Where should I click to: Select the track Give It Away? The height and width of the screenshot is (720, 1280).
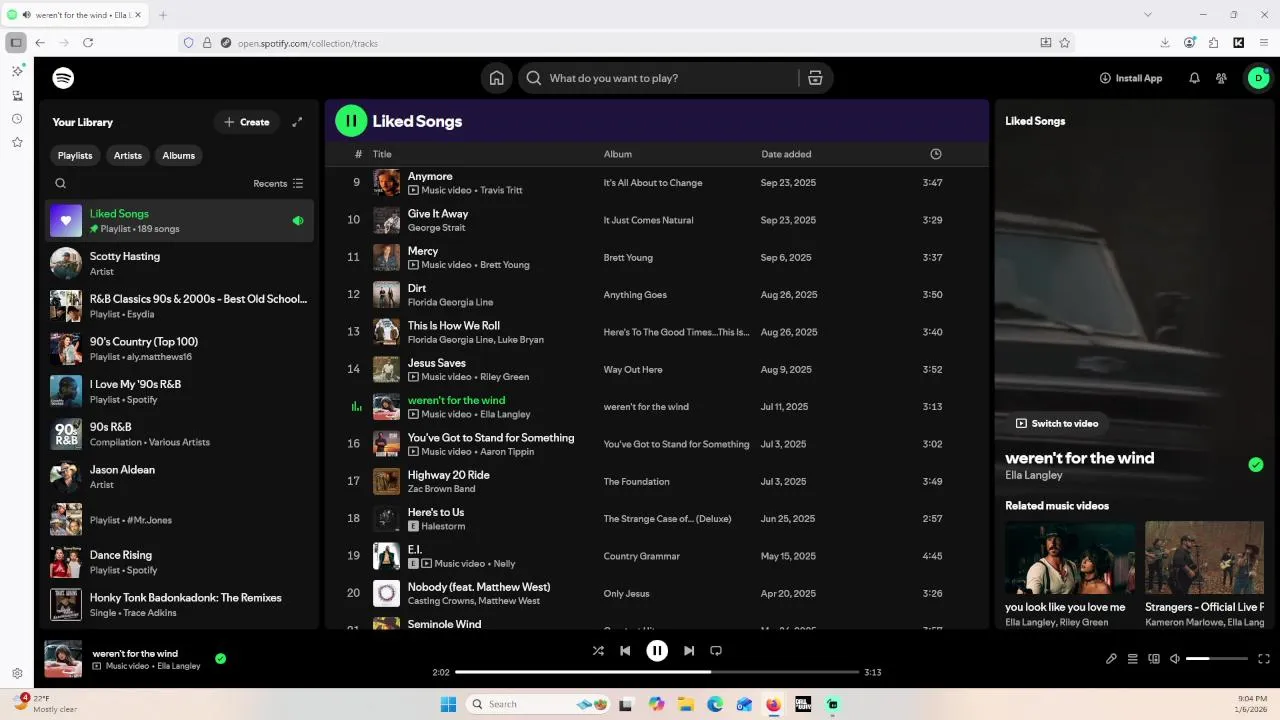pos(438,213)
